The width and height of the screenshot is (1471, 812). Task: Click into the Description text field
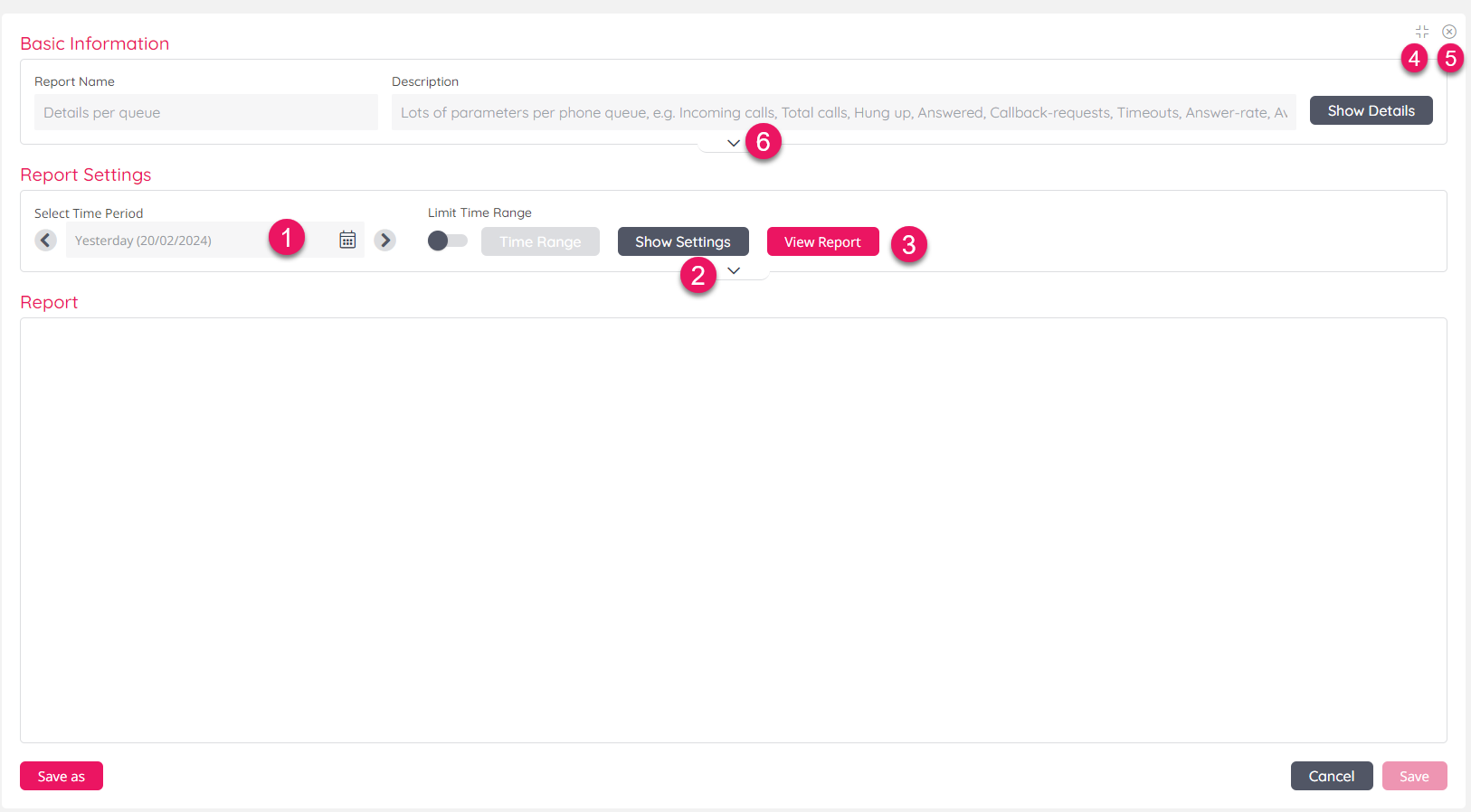coord(842,112)
